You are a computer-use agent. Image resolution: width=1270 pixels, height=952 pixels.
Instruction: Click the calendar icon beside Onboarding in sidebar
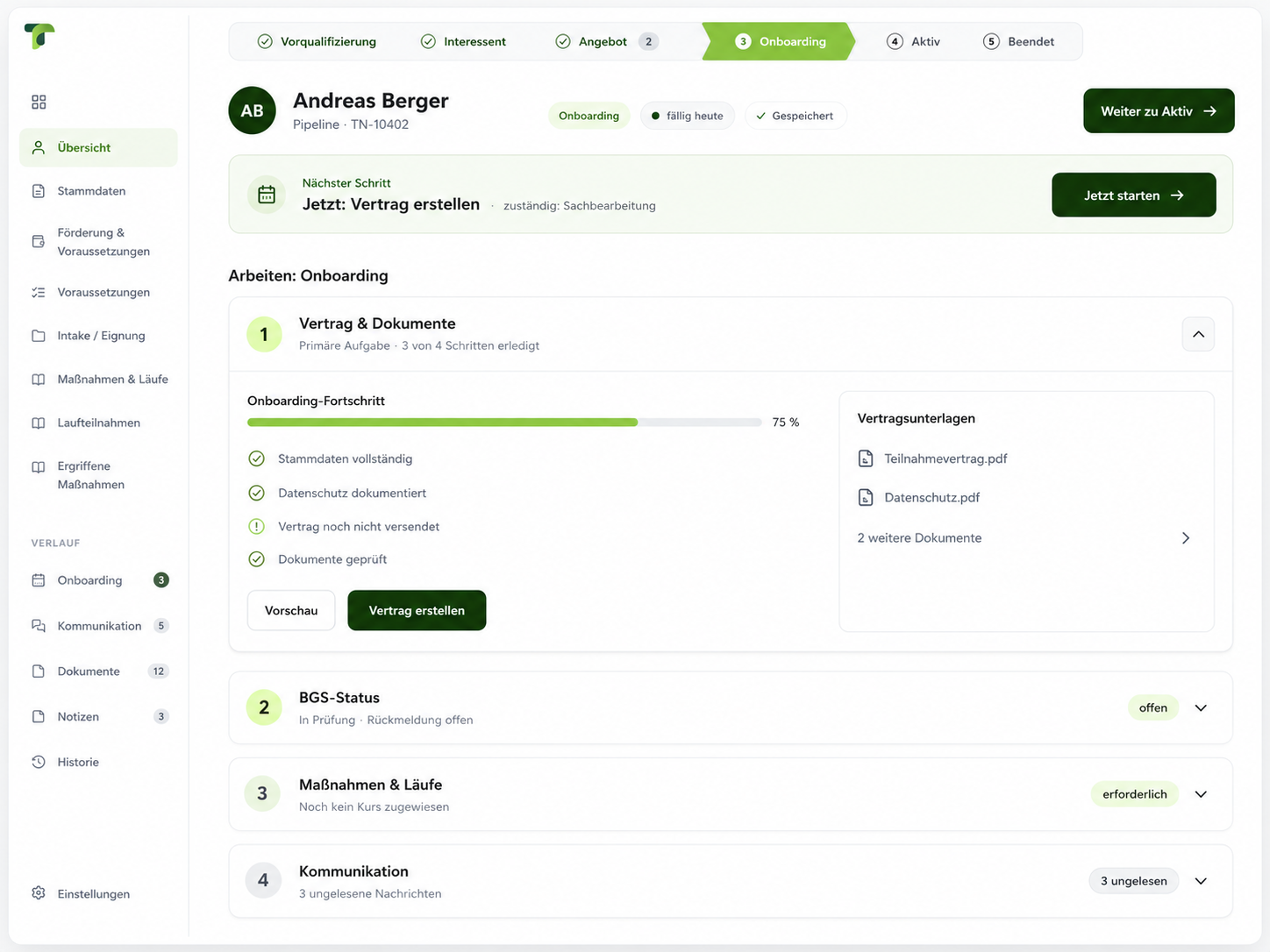tap(39, 580)
